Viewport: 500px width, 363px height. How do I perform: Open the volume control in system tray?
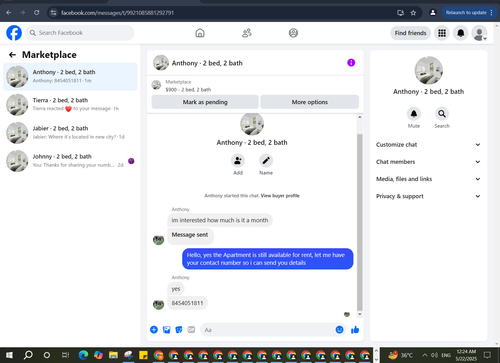point(434,355)
